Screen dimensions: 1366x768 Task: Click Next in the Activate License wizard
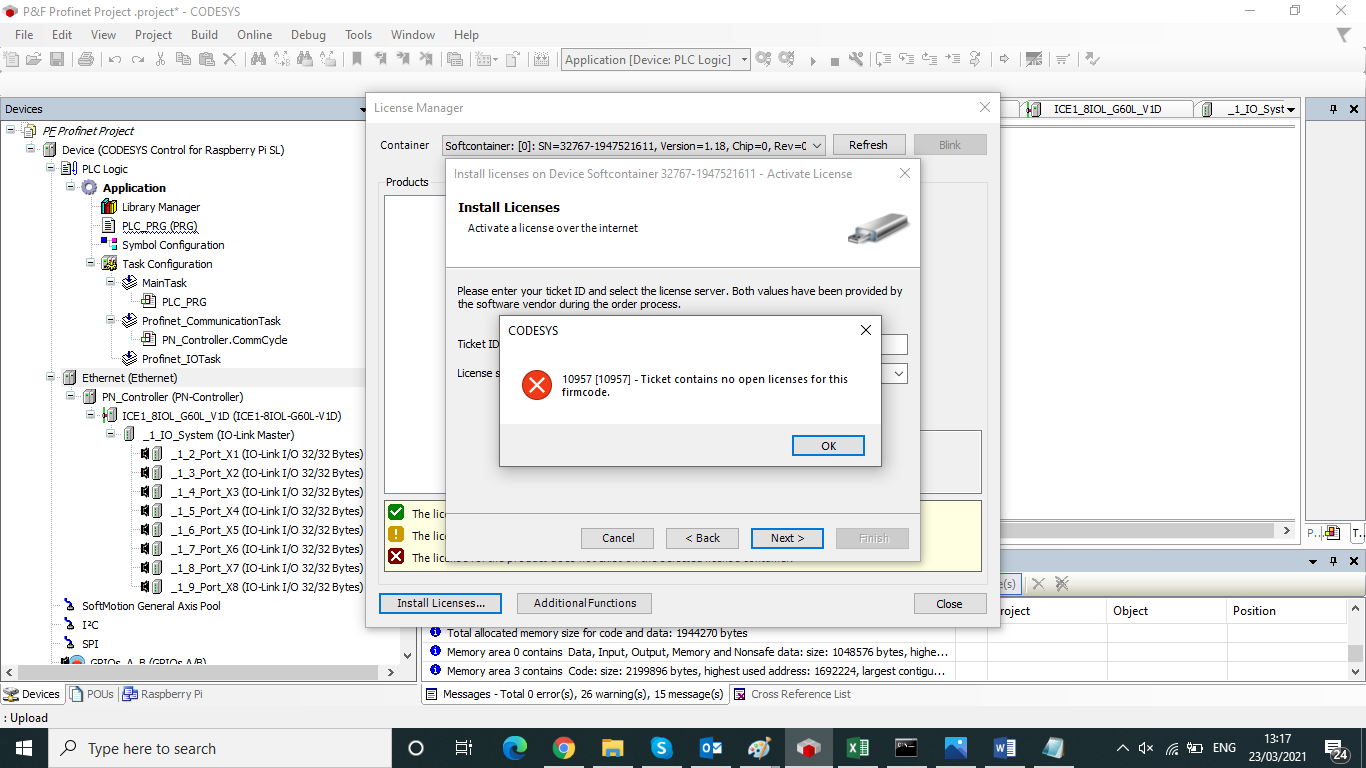(787, 538)
